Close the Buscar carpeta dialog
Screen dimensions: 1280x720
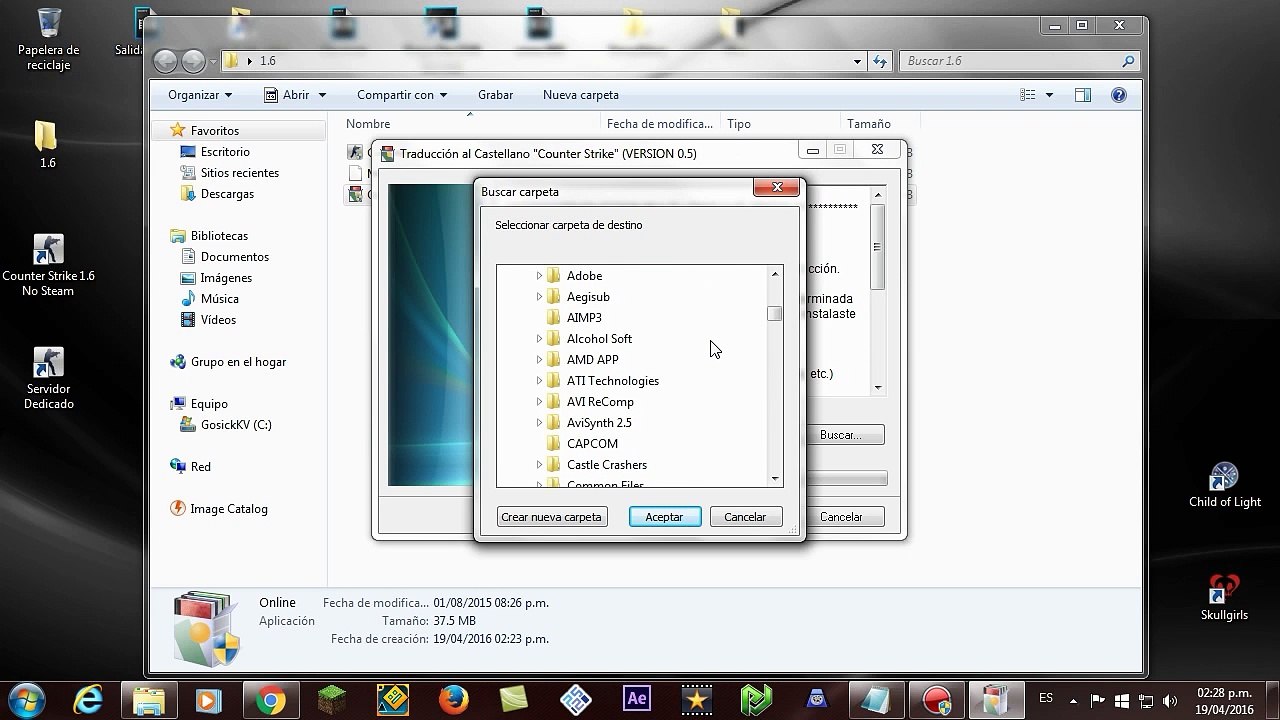776,188
